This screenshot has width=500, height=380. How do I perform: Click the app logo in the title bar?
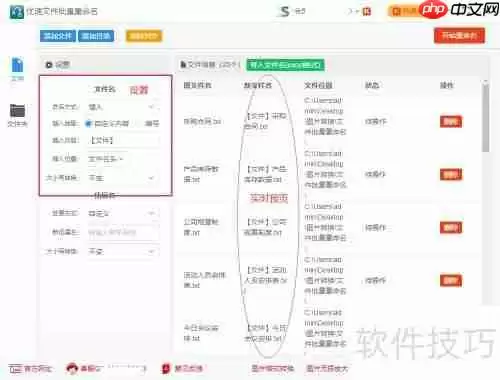tap(17, 12)
